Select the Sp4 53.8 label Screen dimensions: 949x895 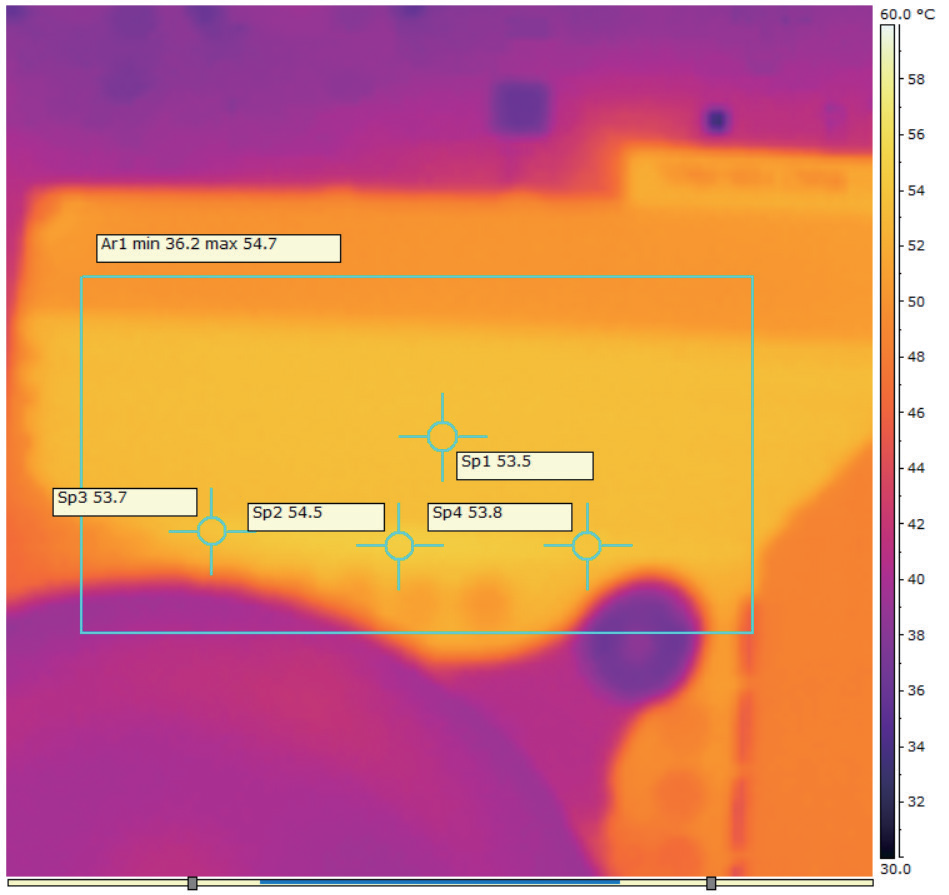point(500,517)
